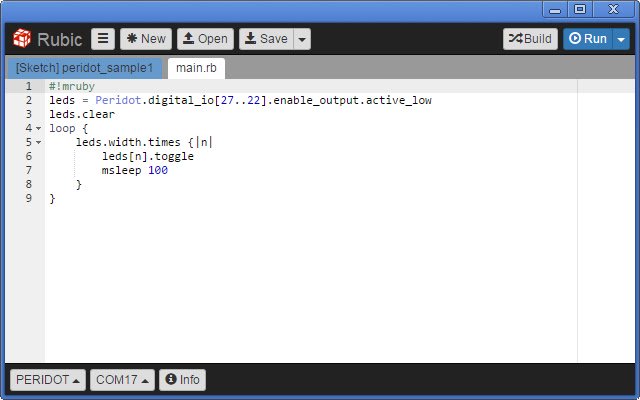This screenshot has height=400, width=640.
Task: Run the sketch on the board
Action: pos(588,39)
